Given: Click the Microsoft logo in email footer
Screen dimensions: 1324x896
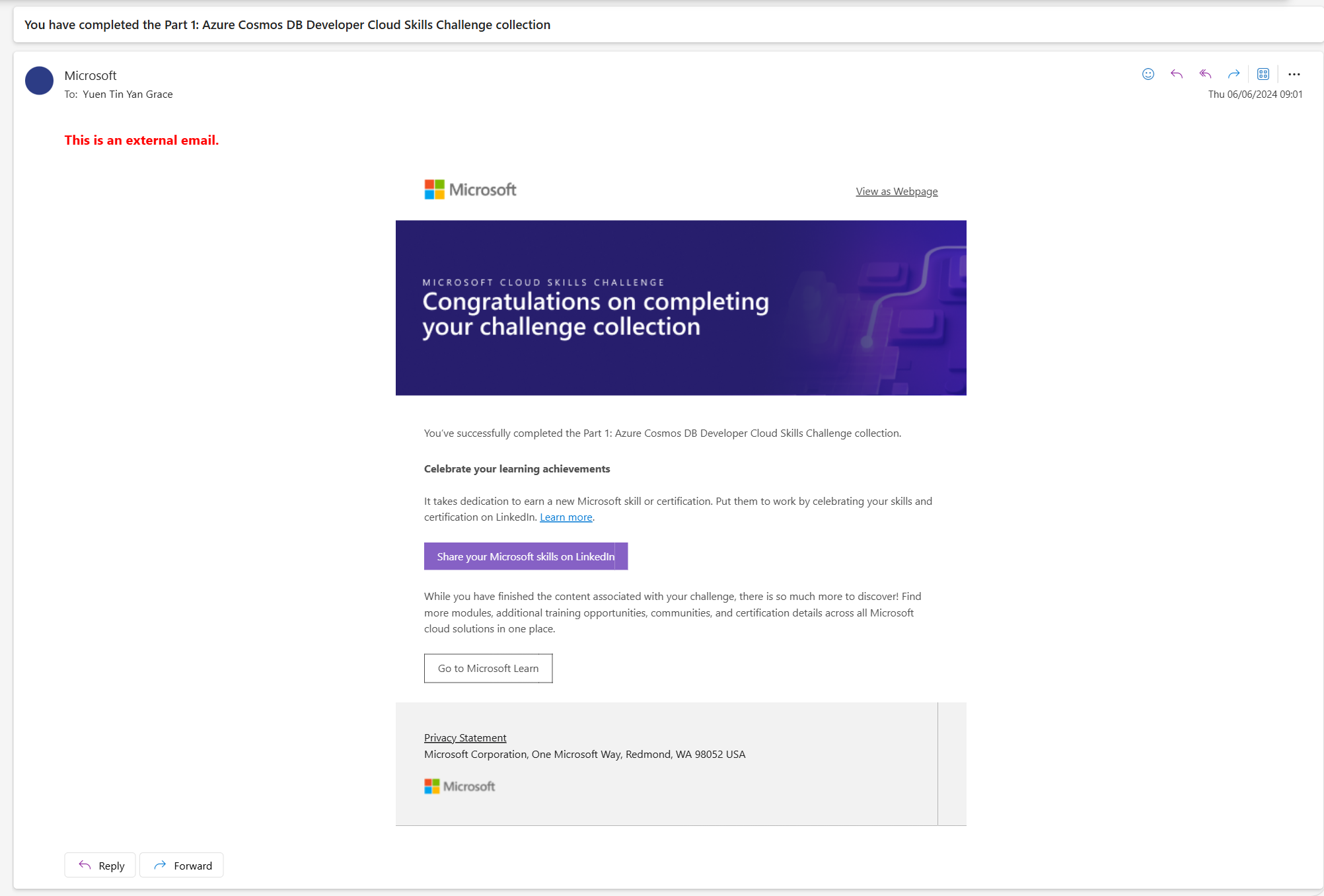Looking at the screenshot, I should click(459, 786).
